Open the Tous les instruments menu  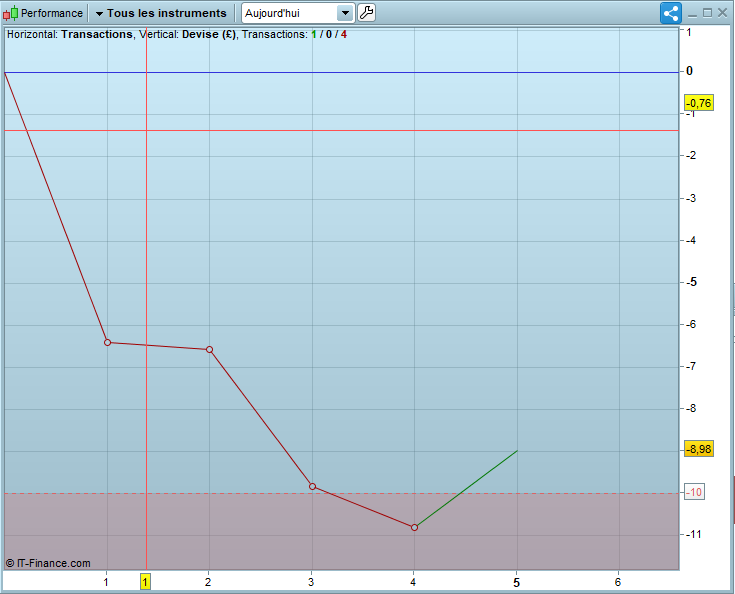161,13
